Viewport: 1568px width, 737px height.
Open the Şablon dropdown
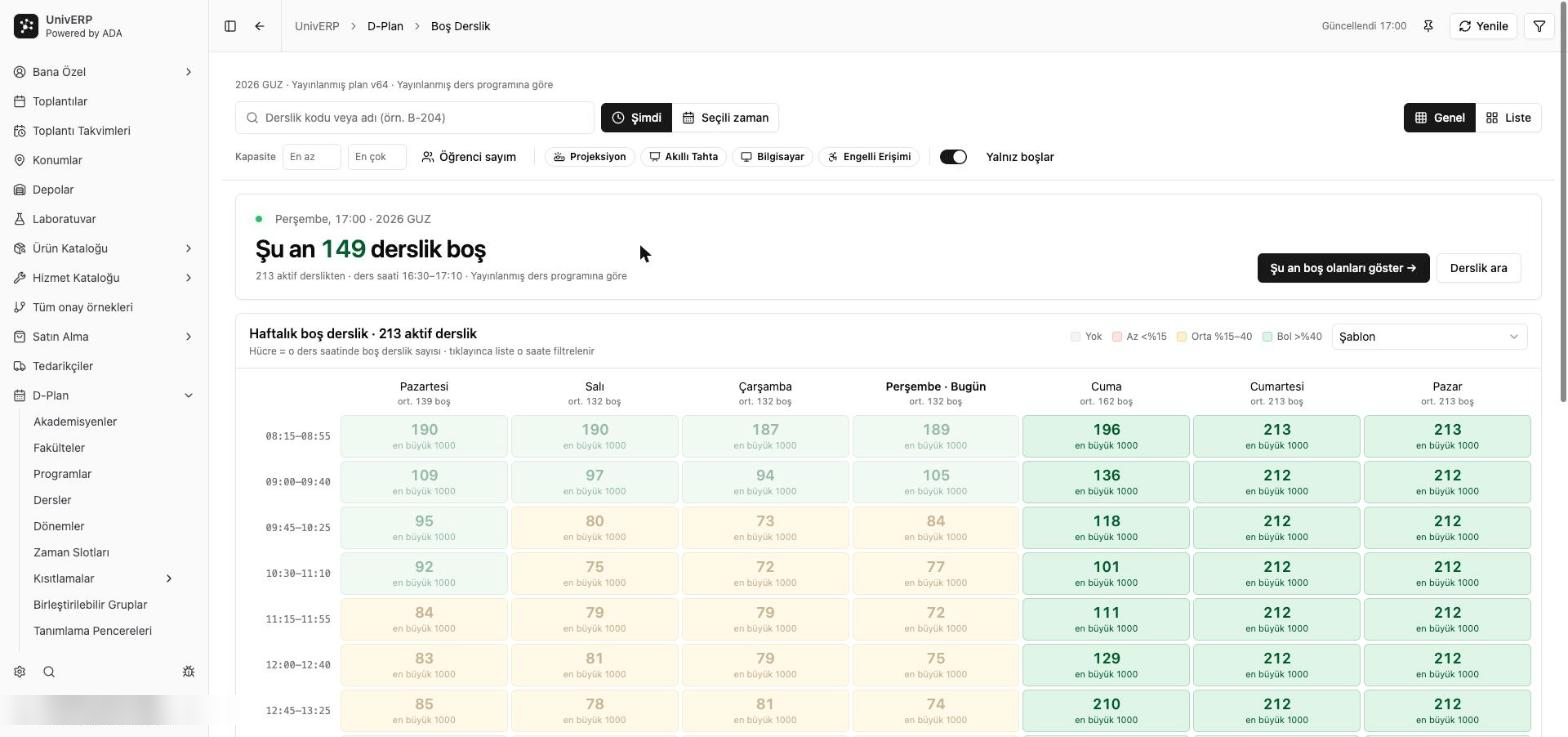pos(1430,337)
